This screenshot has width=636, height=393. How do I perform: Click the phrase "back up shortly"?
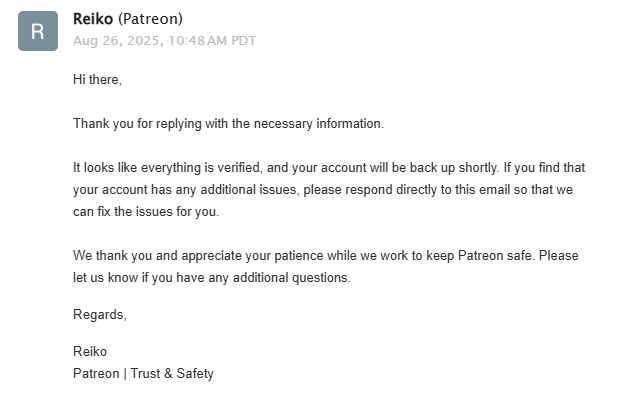(x=453, y=168)
